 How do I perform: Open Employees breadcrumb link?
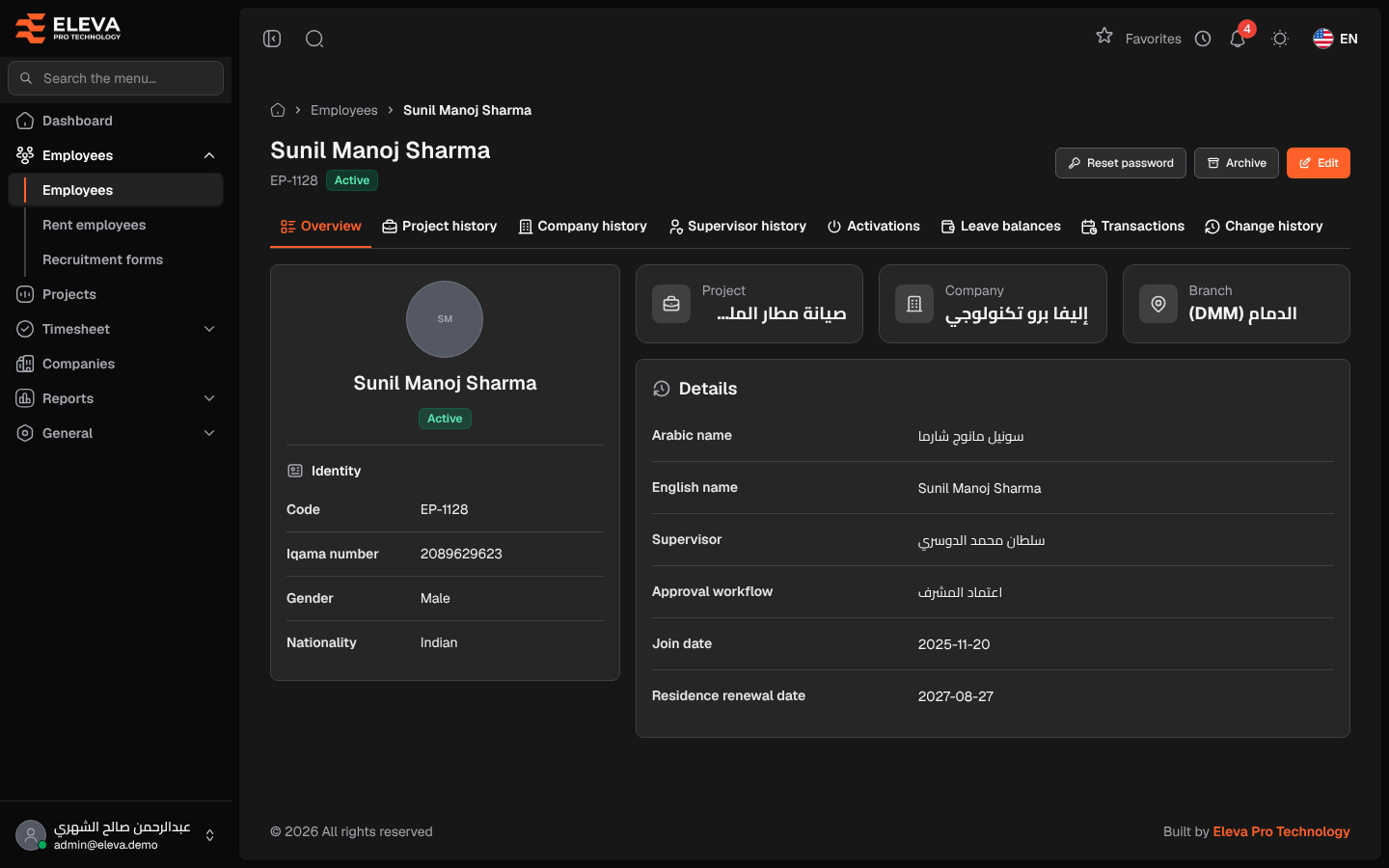pos(344,110)
